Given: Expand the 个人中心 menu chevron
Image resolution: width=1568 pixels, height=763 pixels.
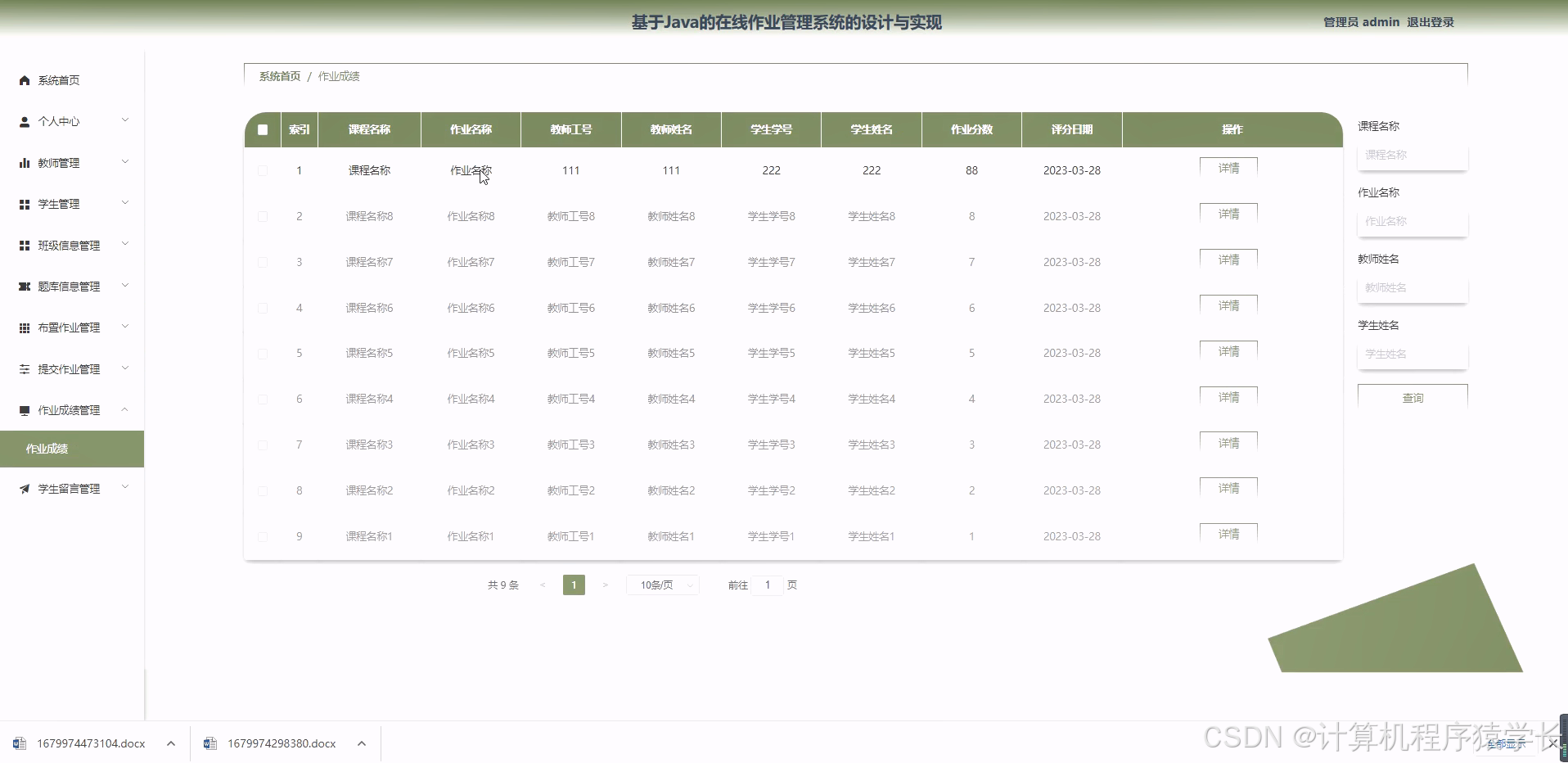Looking at the screenshot, I should pos(125,120).
